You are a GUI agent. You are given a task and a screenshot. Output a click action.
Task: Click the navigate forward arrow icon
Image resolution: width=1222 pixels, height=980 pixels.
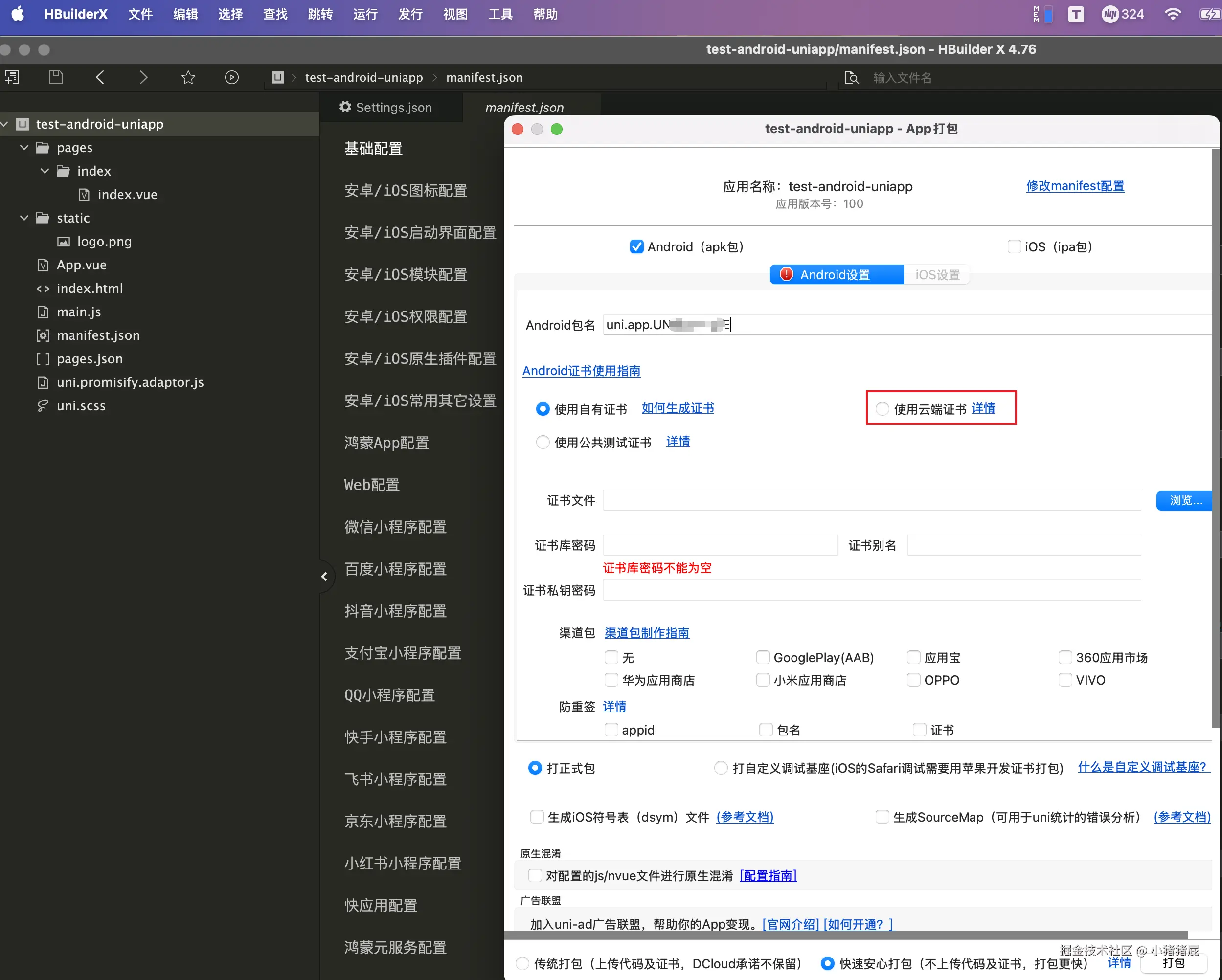(x=143, y=77)
